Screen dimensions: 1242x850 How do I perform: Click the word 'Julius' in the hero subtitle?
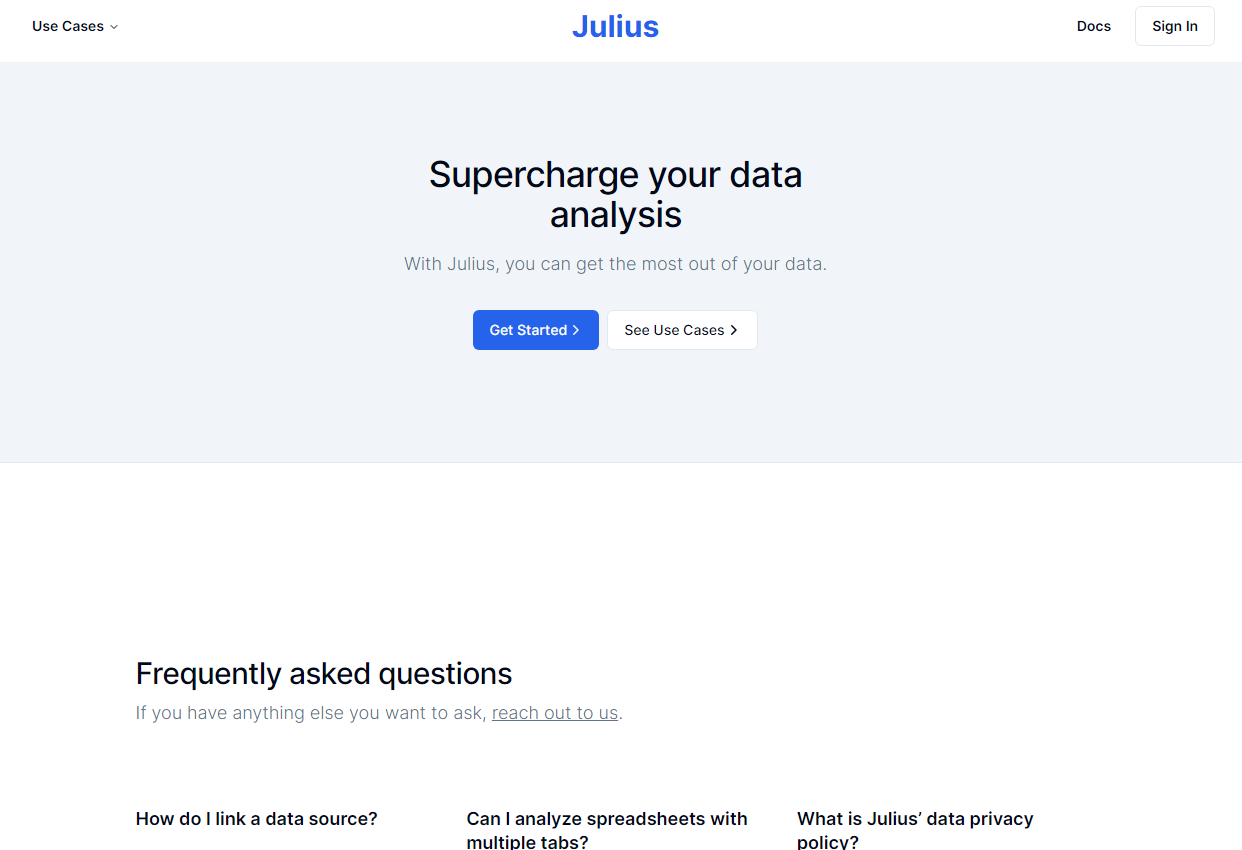pos(470,264)
